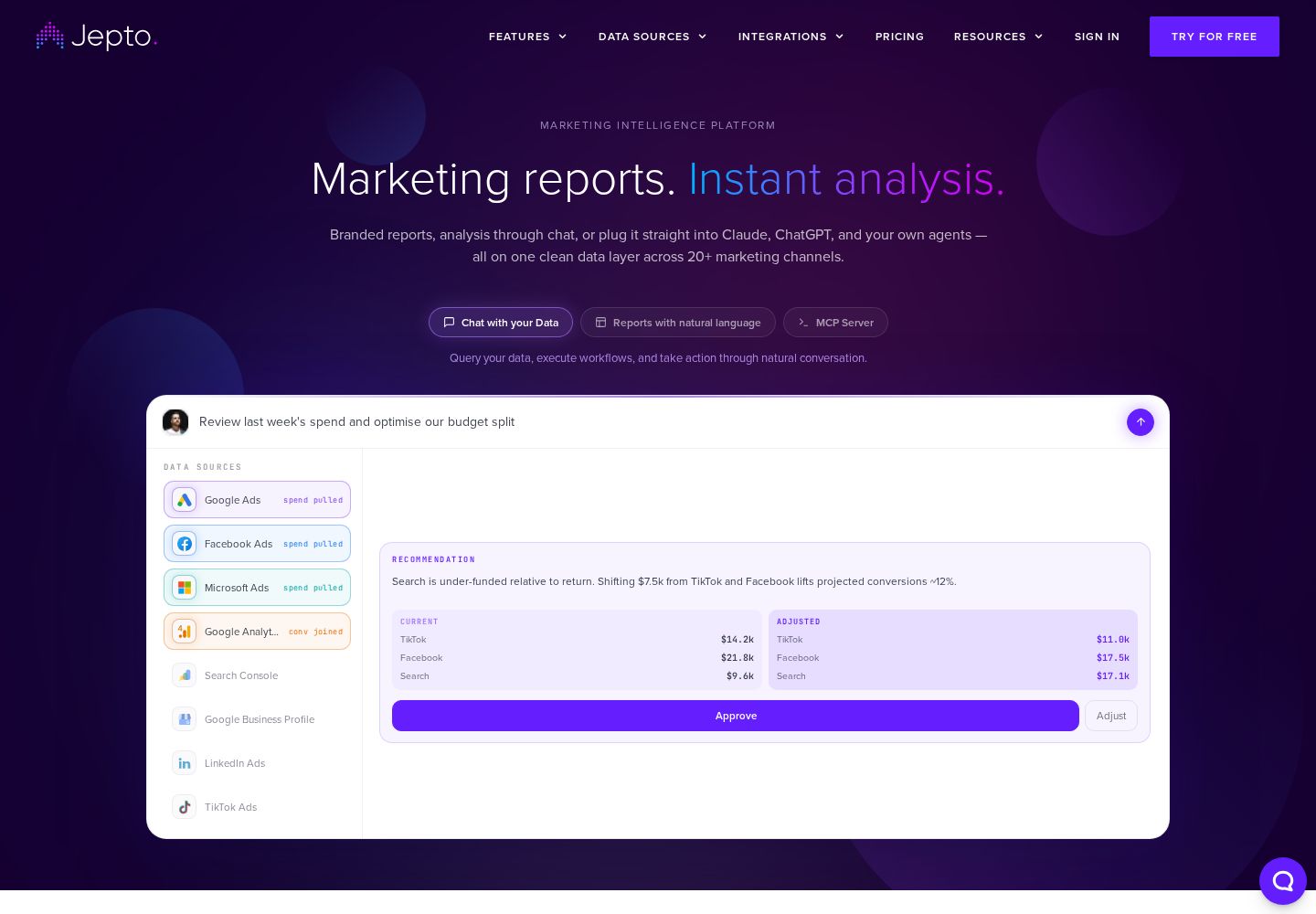Click the Adjusted Facebook $17.5k value
The image size is (1316, 914).
tap(1113, 658)
